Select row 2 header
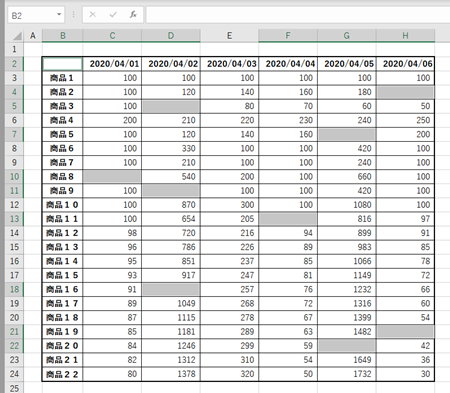 pyautogui.click(x=14, y=64)
